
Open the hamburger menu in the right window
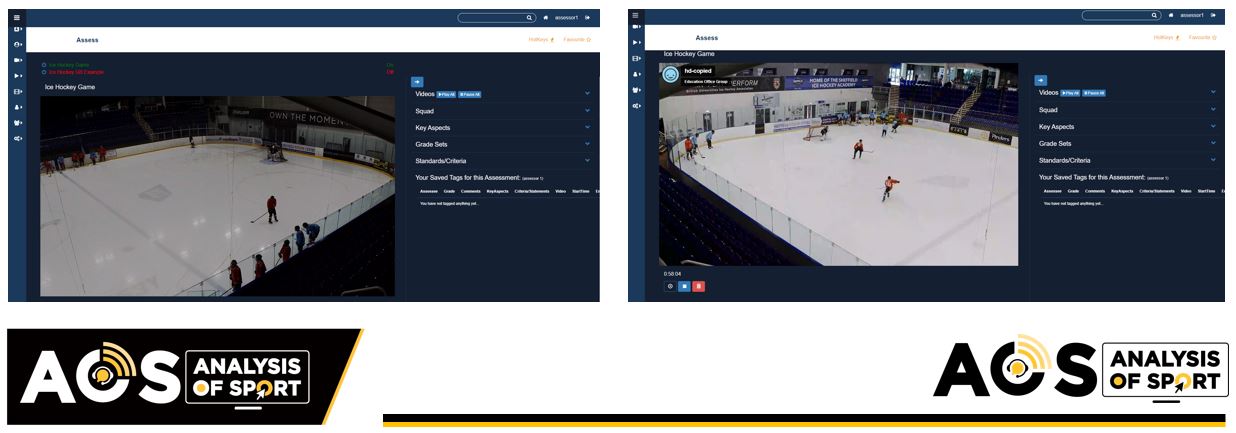coord(636,14)
